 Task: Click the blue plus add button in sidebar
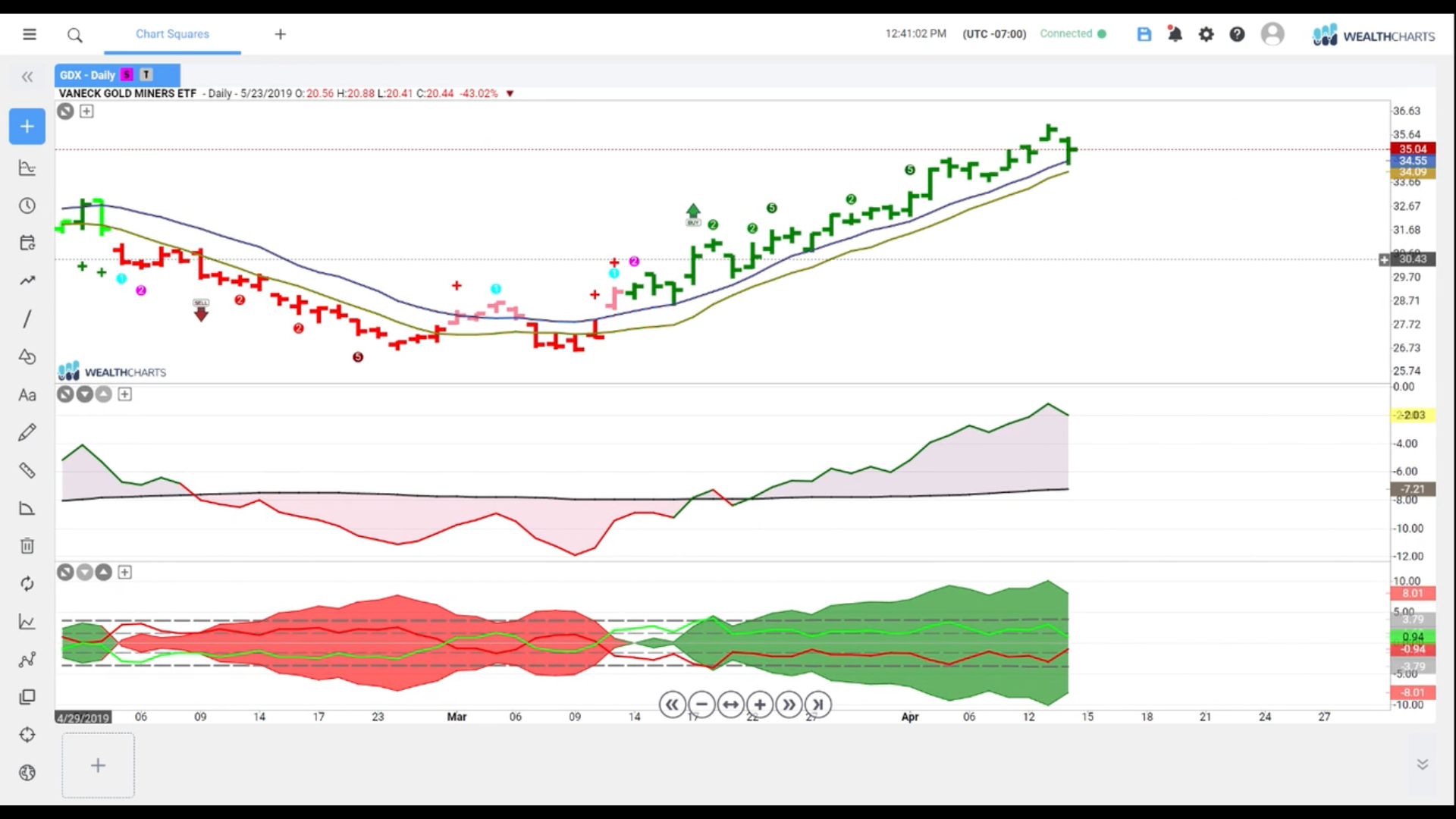tap(27, 127)
